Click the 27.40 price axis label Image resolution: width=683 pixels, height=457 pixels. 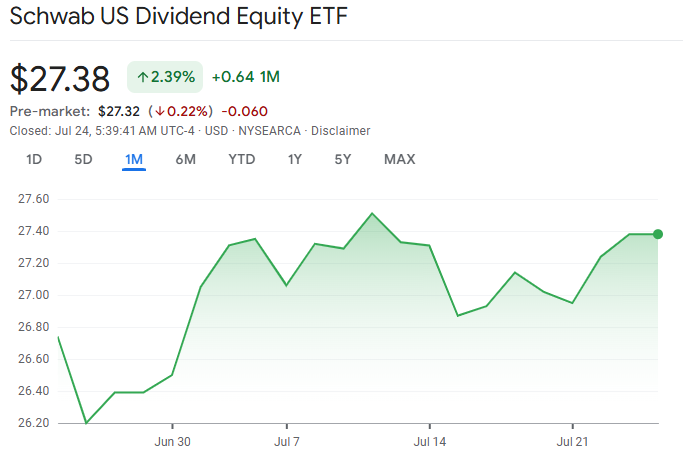coord(34,231)
